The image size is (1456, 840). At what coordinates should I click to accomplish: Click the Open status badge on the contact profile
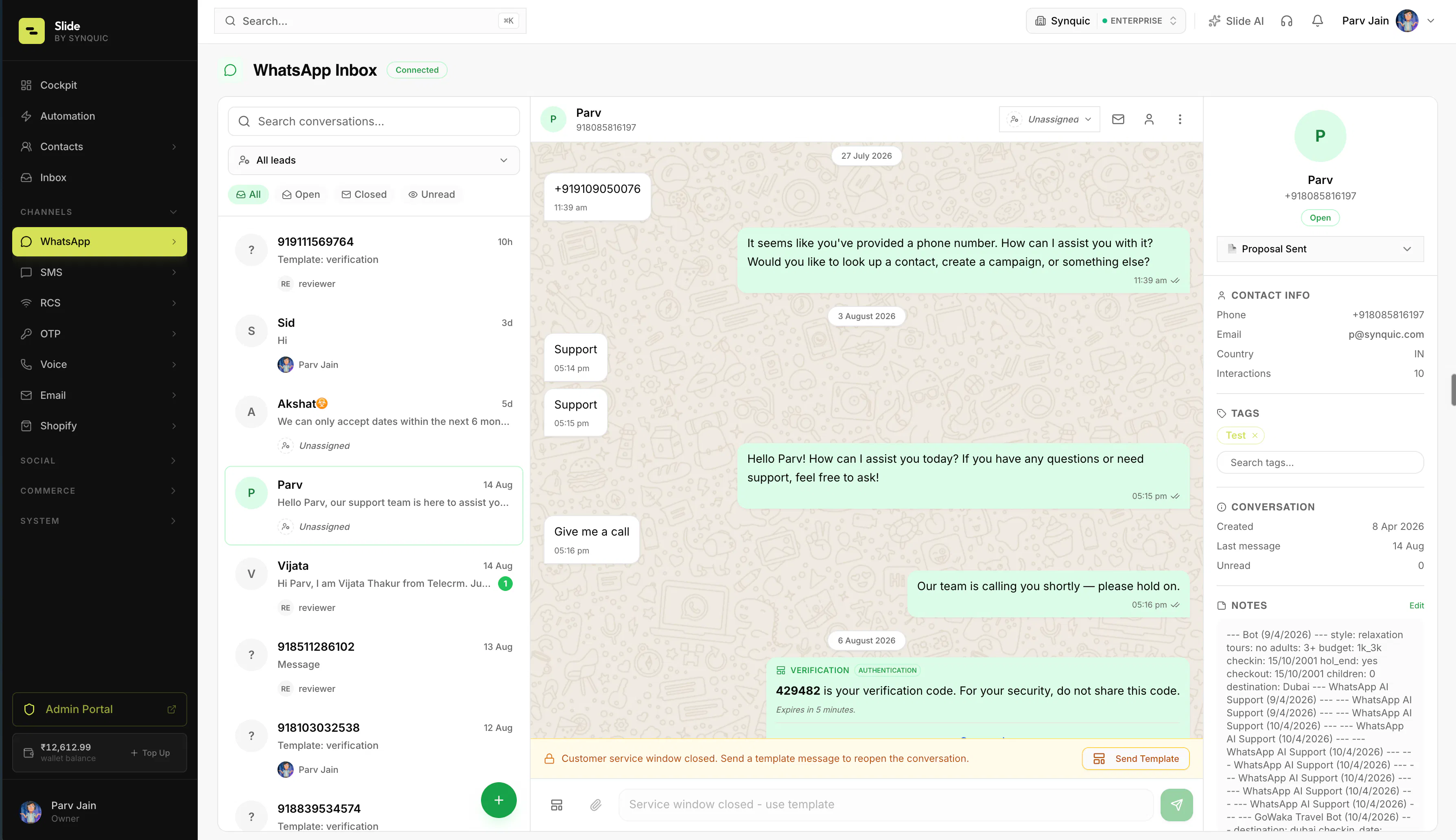[x=1320, y=217]
